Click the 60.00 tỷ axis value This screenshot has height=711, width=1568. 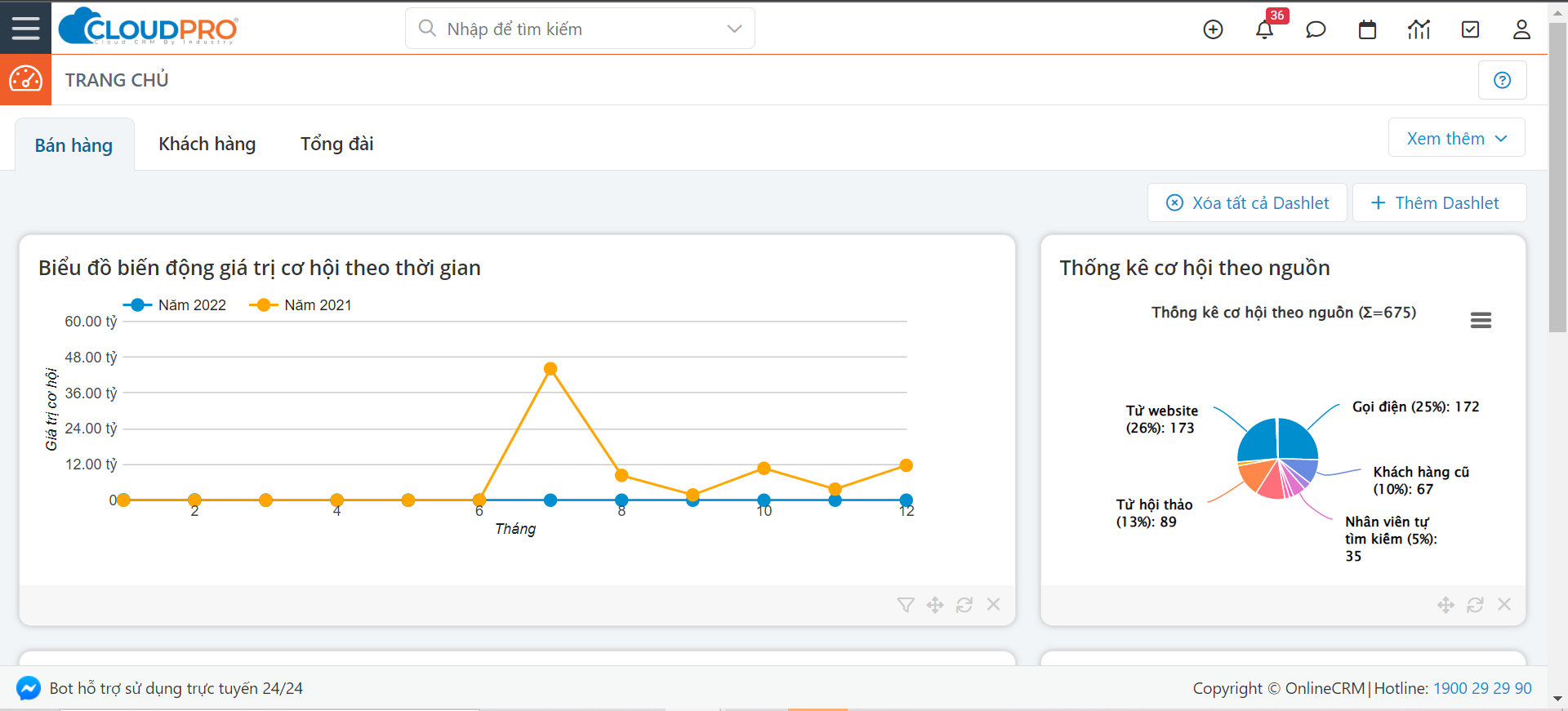[x=91, y=322]
